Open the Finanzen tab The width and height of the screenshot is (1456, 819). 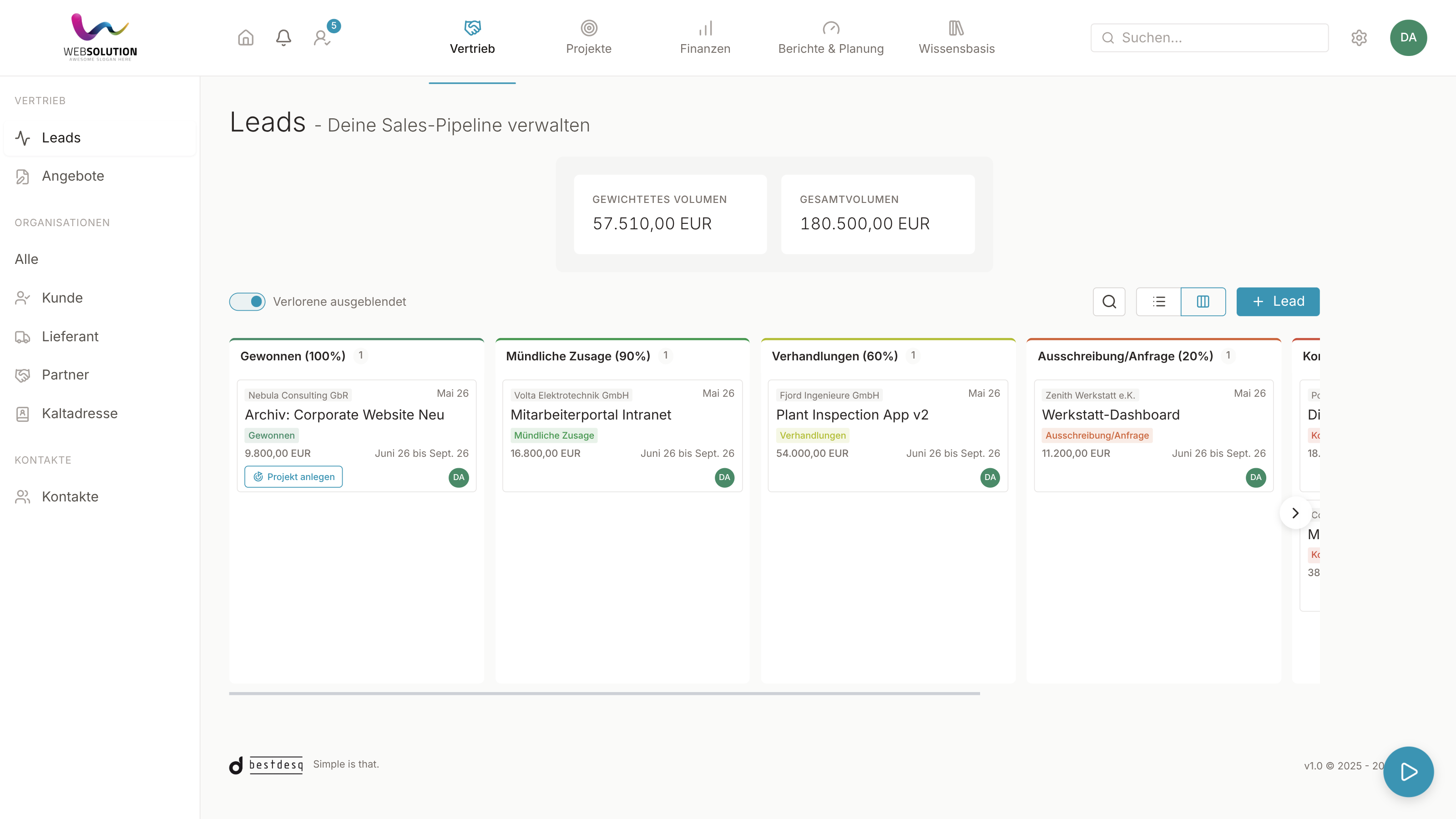coord(705,38)
